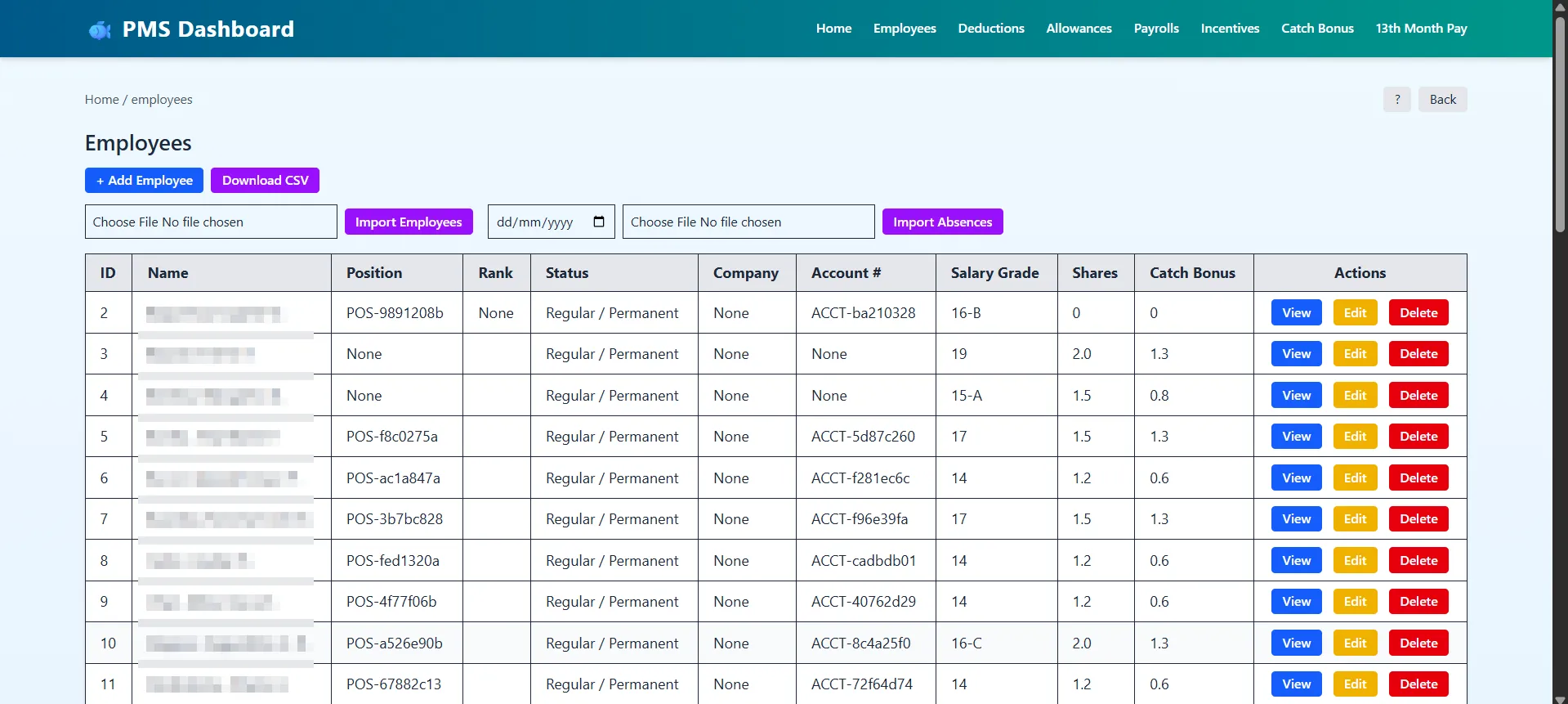Go to the Employees menu item
The height and width of the screenshot is (704, 1568).
pyautogui.click(x=905, y=29)
